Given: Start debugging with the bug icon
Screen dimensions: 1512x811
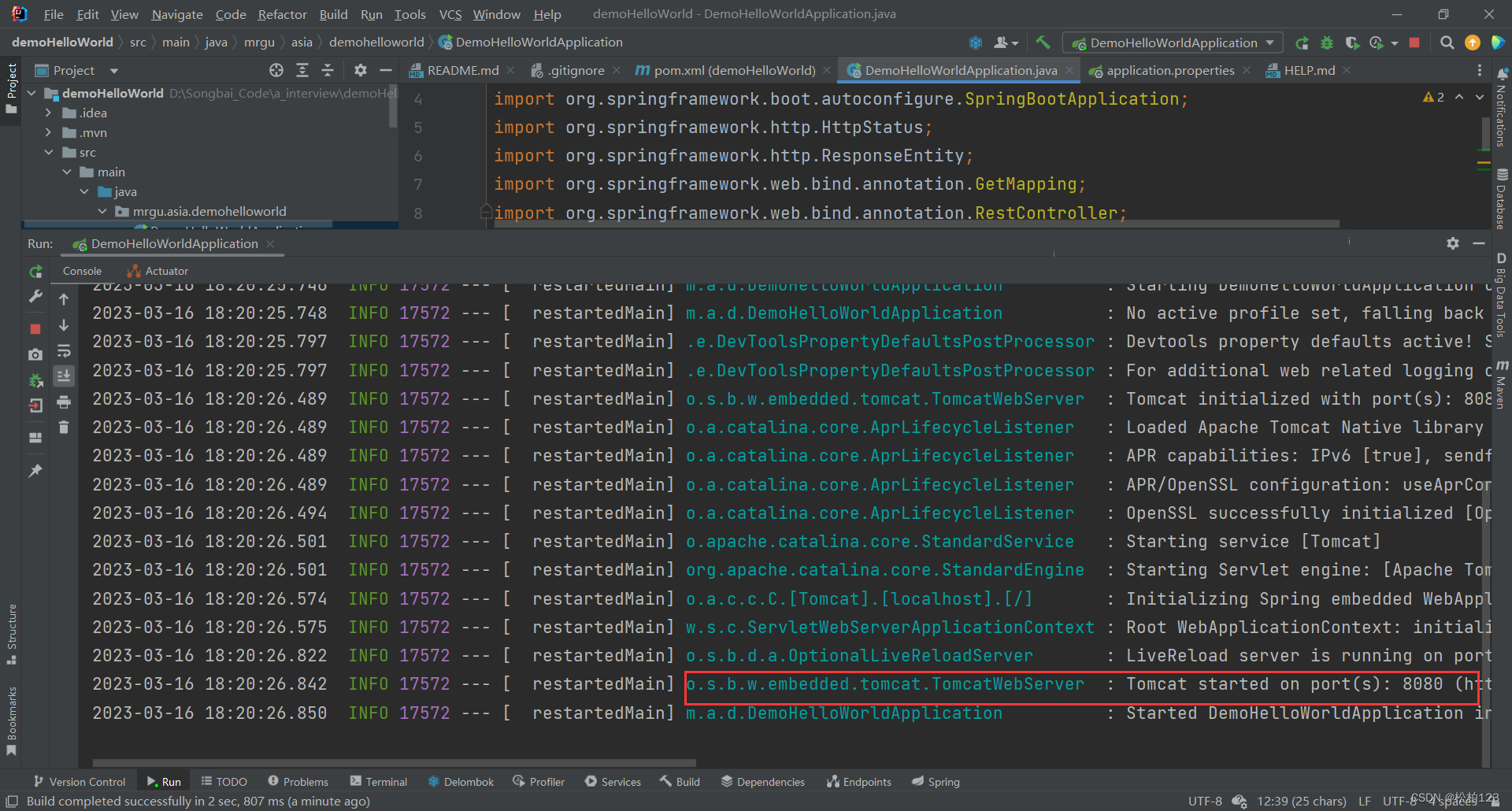Looking at the screenshot, I should click(1327, 43).
